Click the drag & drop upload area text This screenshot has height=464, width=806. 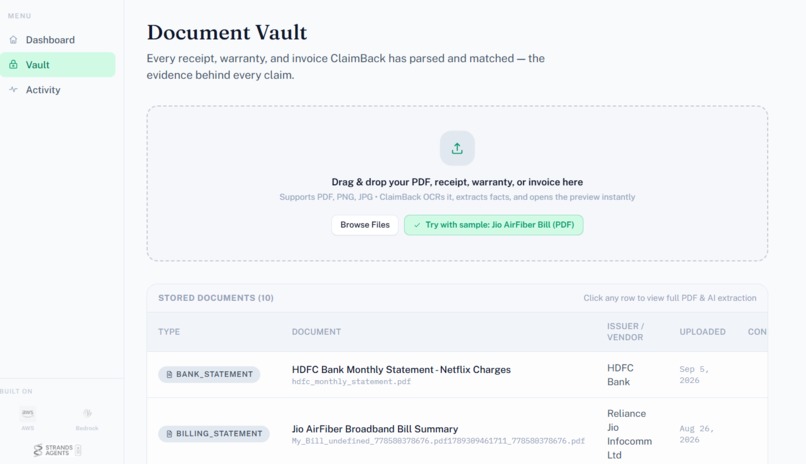click(457, 182)
